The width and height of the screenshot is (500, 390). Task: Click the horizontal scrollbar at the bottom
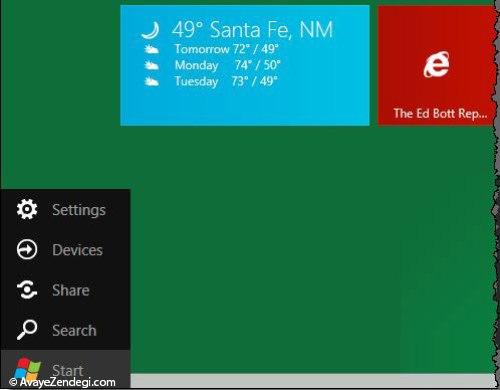pos(312,380)
